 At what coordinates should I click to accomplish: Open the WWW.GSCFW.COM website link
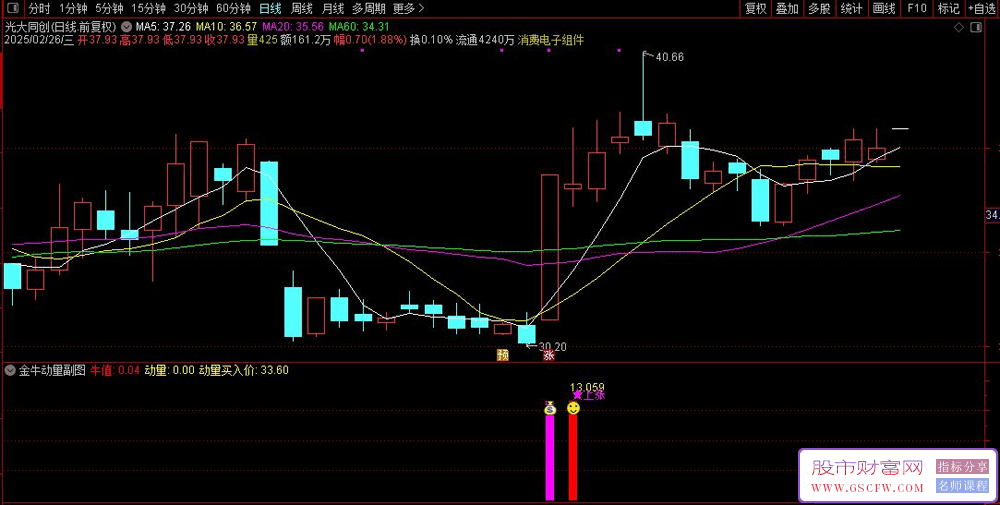(x=868, y=488)
